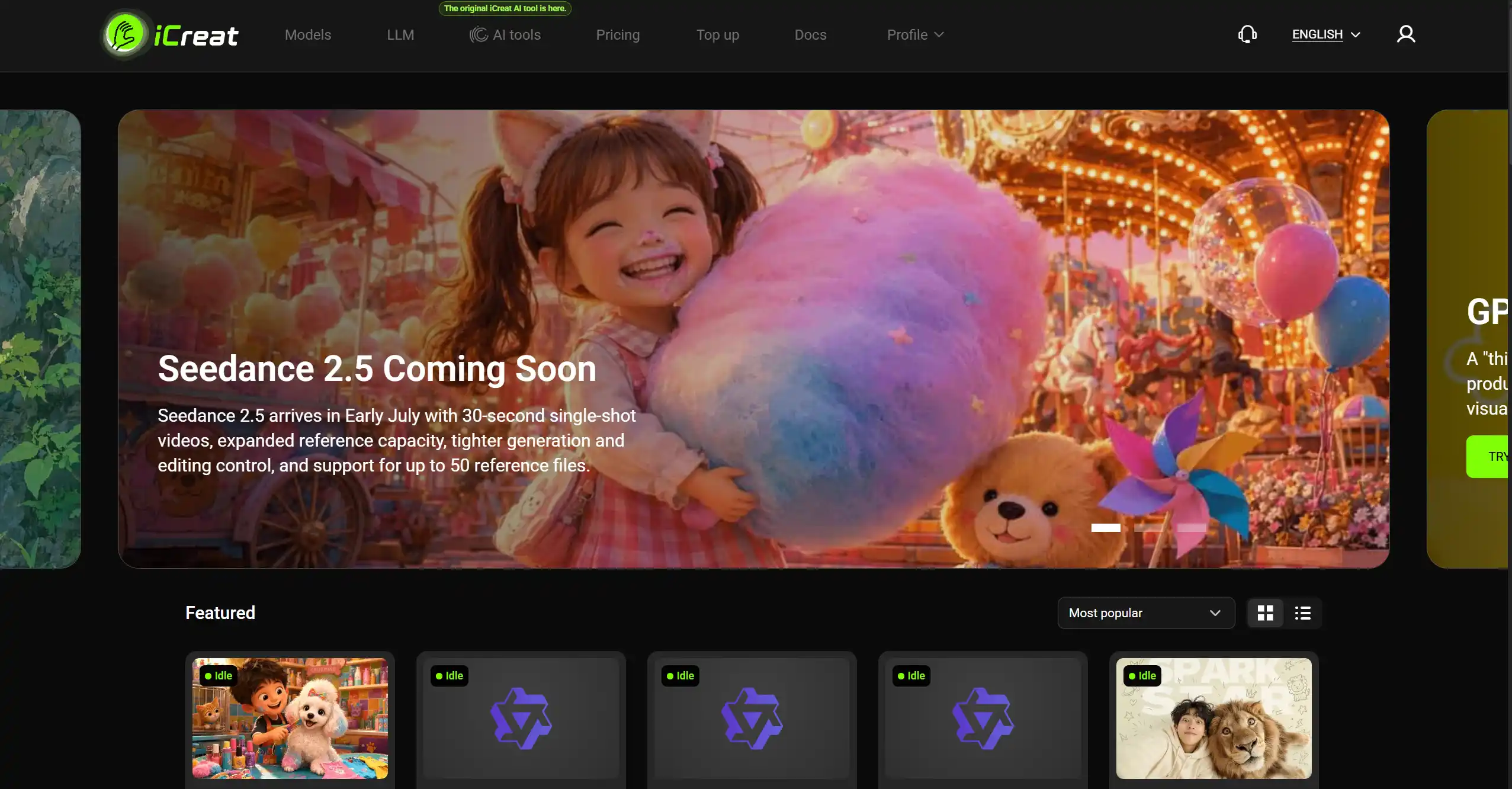Click the 'Featured' section heading
1512x789 pixels.
[x=220, y=612]
